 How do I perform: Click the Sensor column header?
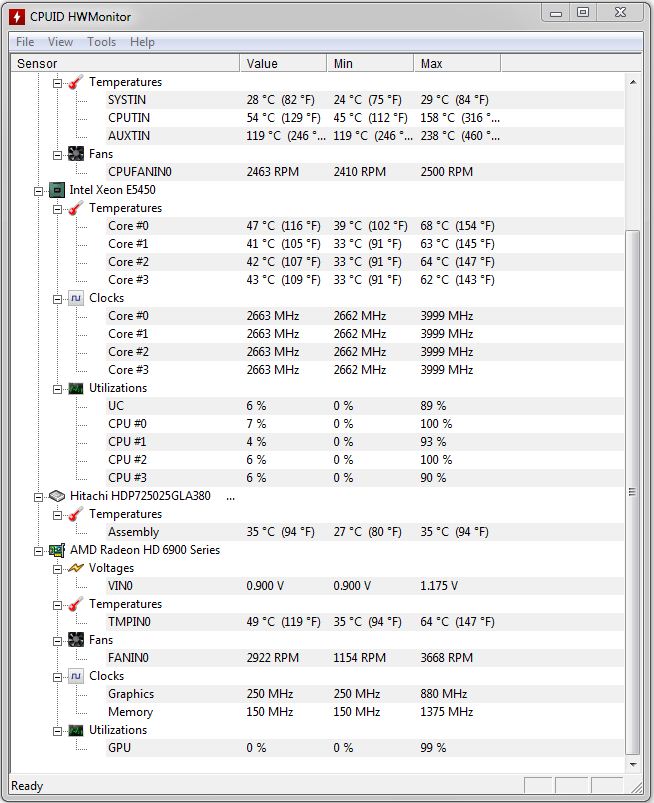tap(125, 64)
